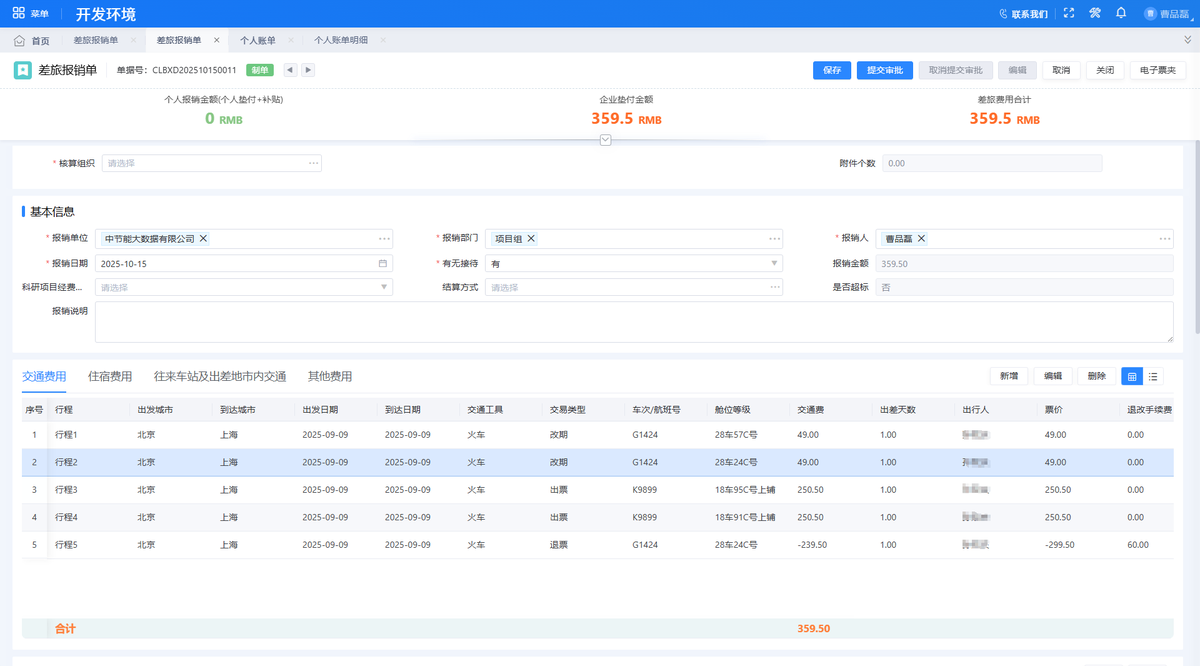Image resolution: width=1200 pixels, height=666 pixels.
Task: Open the tools wrench icon in header
Action: 1095,14
